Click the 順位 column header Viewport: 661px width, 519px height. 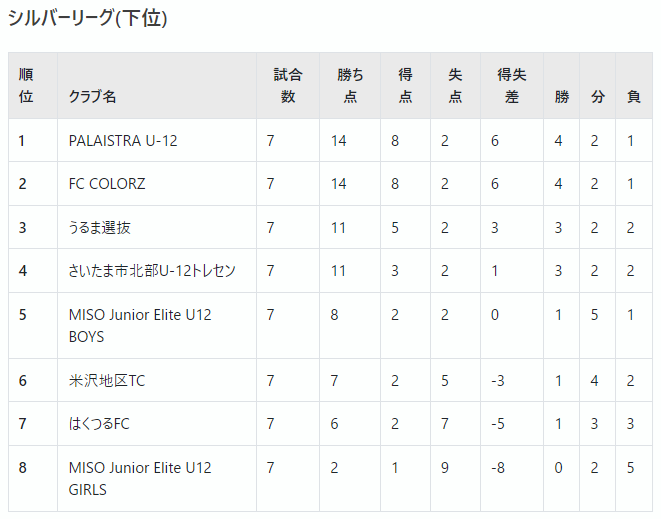(x=26, y=86)
